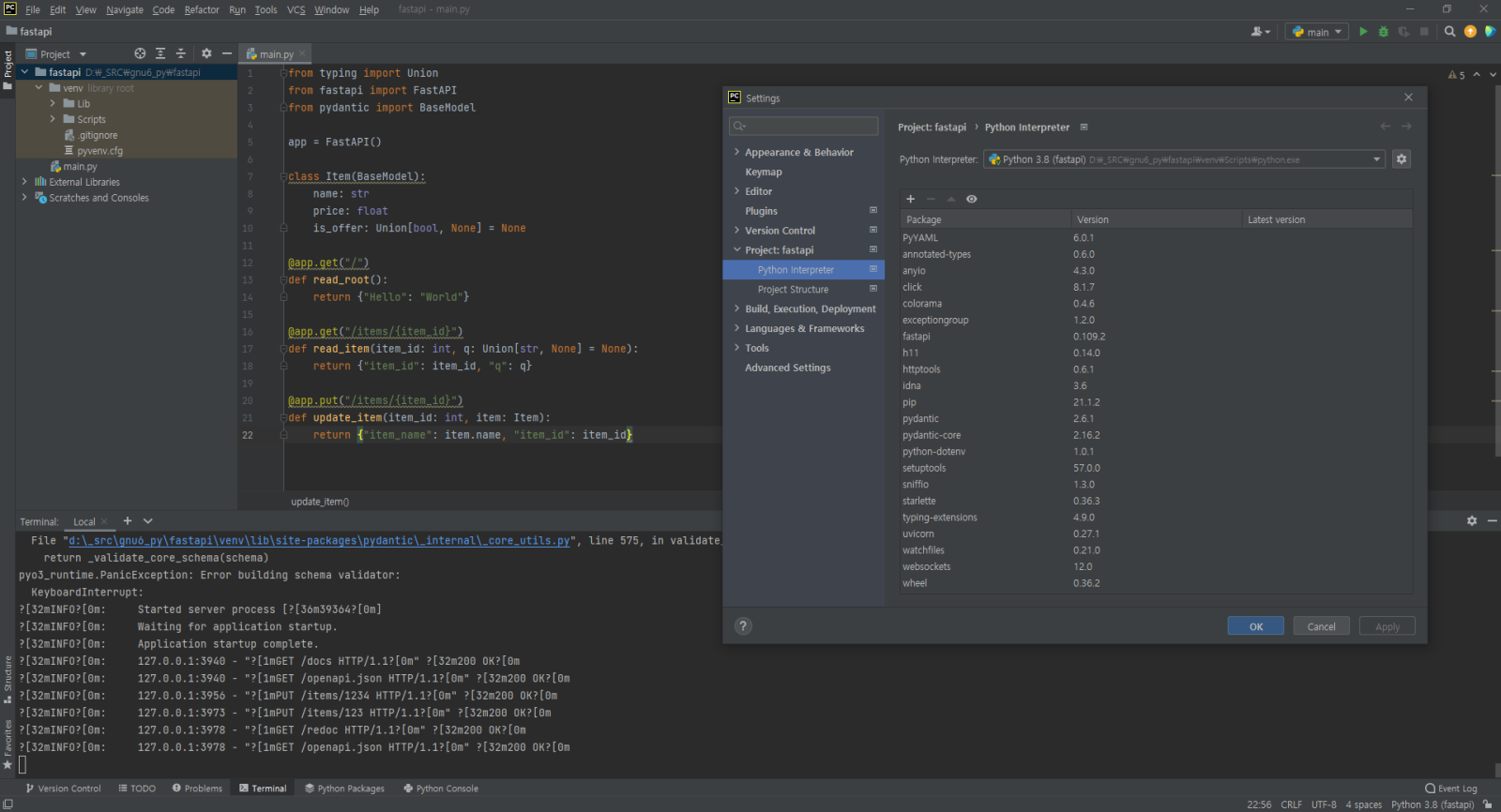This screenshot has height=812, width=1501.
Task: Click the upgrade package up-arrow icon
Action: pos(950,199)
